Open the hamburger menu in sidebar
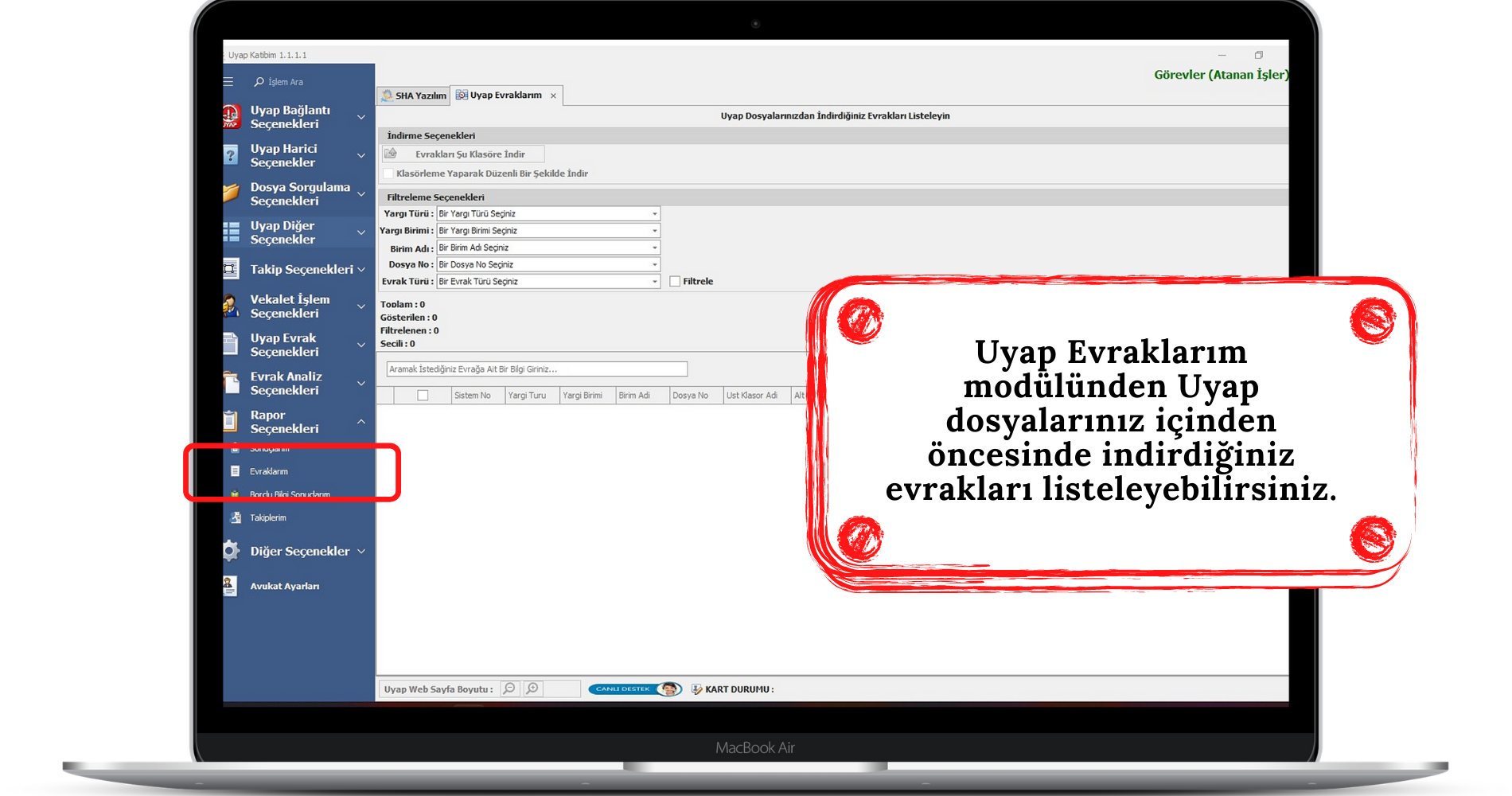 click(228, 82)
